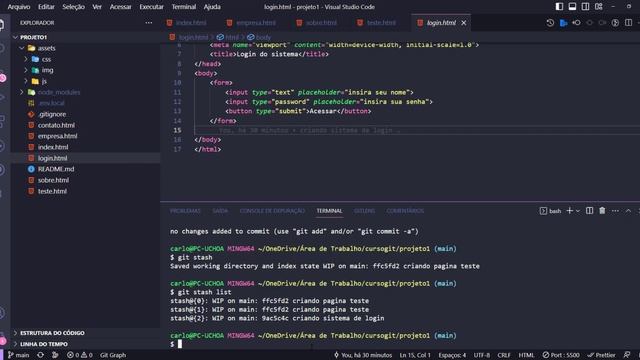Open the Acessar menu
The width and height of the screenshot is (640, 360).
[x=120, y=7]
